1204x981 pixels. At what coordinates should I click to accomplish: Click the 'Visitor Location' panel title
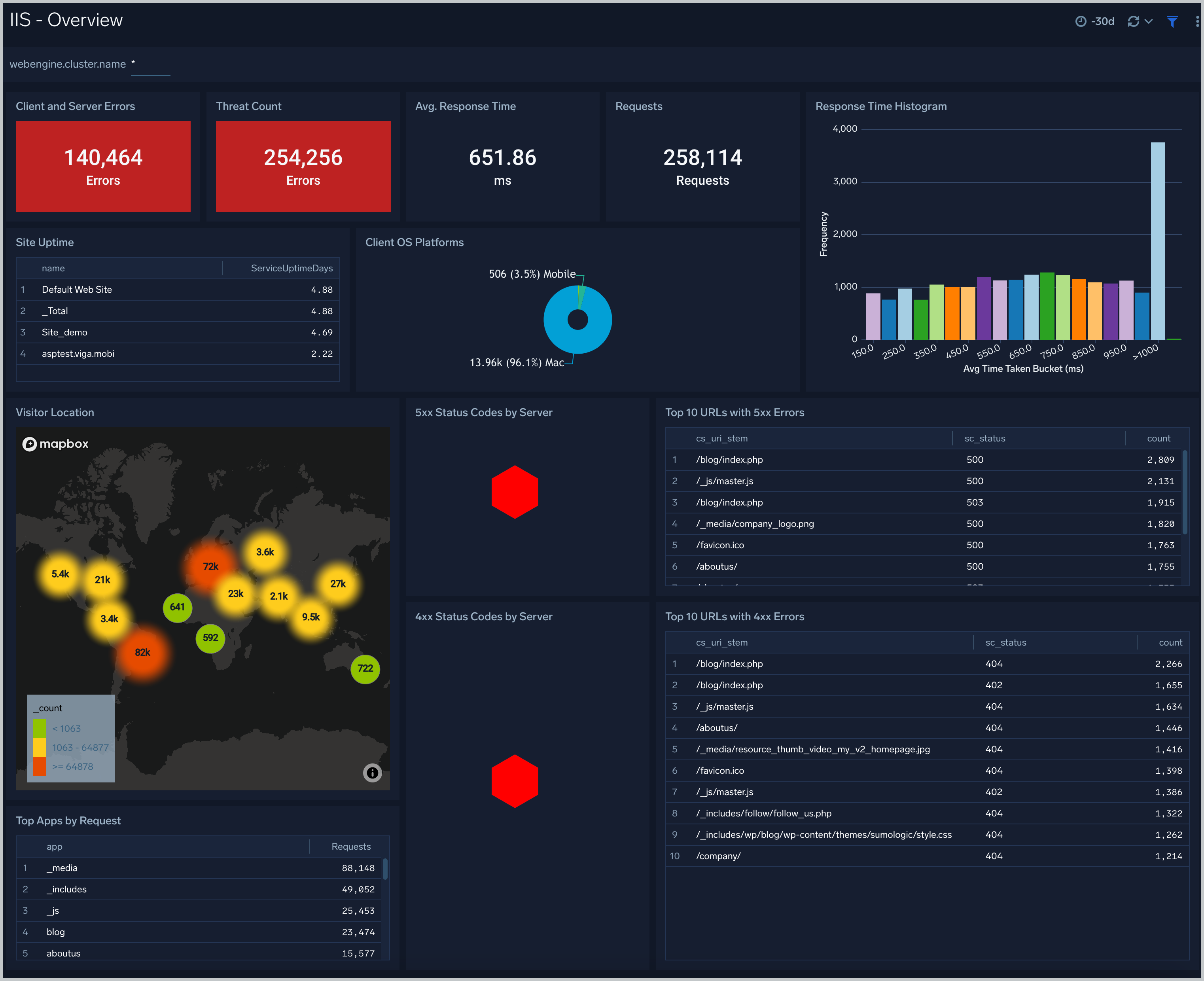point(55,413)
